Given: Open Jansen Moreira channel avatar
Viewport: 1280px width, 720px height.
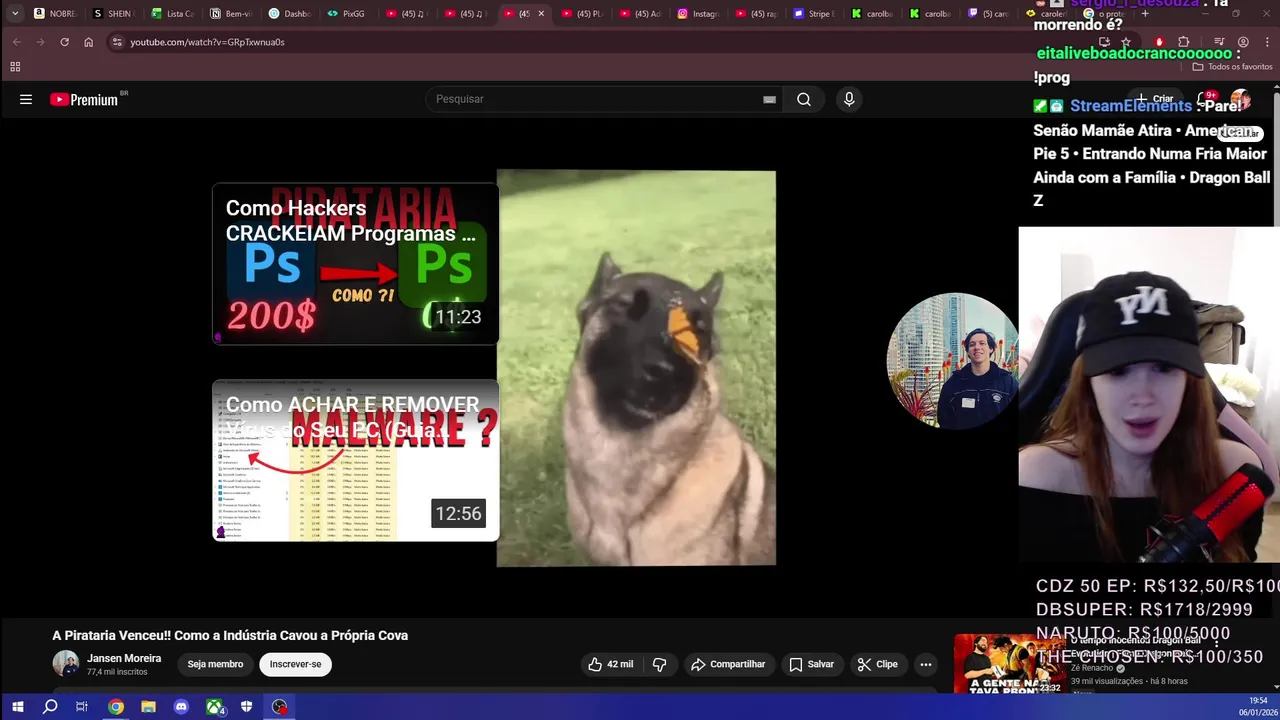Looking at the screenshot, I should pyautogui.click(x=65, y=664).
